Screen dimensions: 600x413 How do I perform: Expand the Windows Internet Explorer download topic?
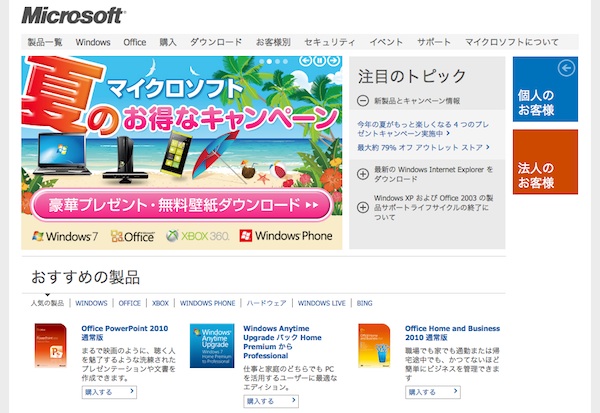tap(362, 175)
